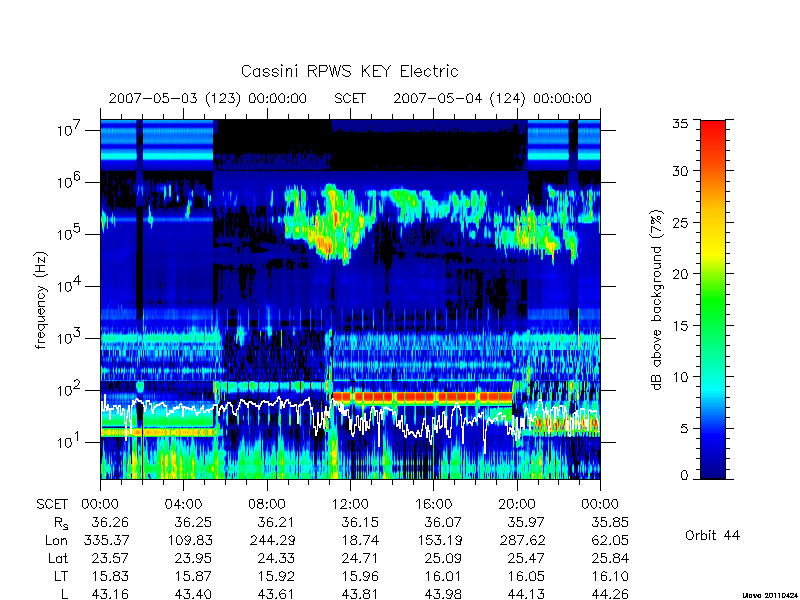Click the LT value "15.92"
This screenshot has height=600, width=800.
276,577
